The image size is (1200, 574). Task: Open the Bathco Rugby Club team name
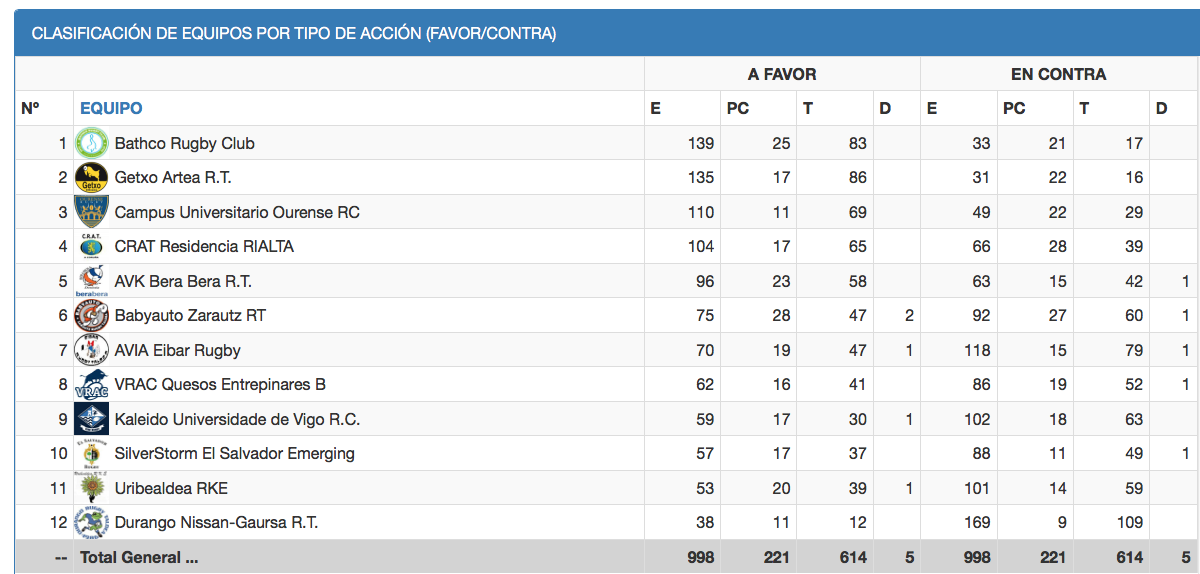(x=185, y=144)
